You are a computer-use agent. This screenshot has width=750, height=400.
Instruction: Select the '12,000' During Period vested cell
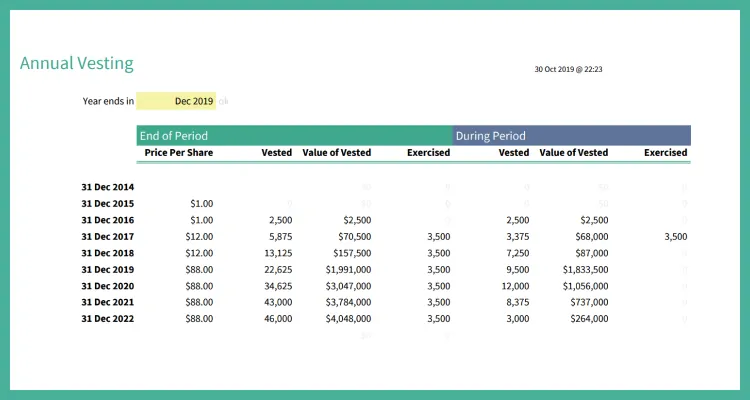click(516, 286)
